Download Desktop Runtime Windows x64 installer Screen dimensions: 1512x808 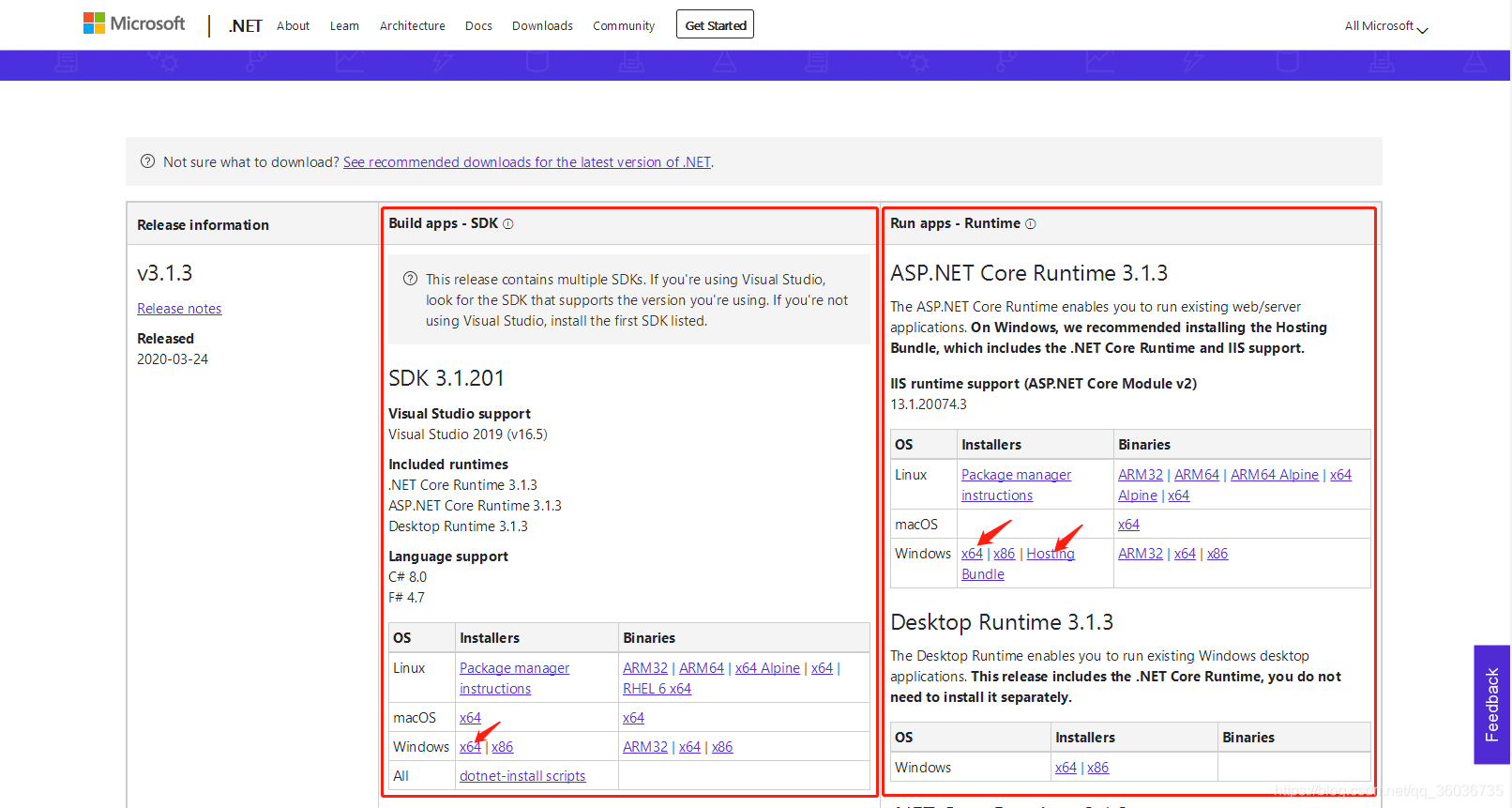click(1066, 768)
